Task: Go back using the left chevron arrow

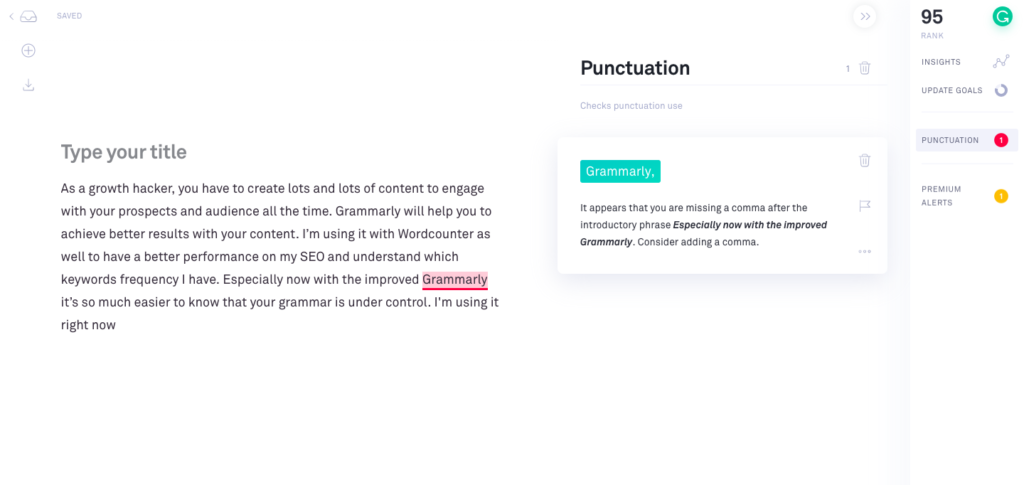Action: (11, 16)
